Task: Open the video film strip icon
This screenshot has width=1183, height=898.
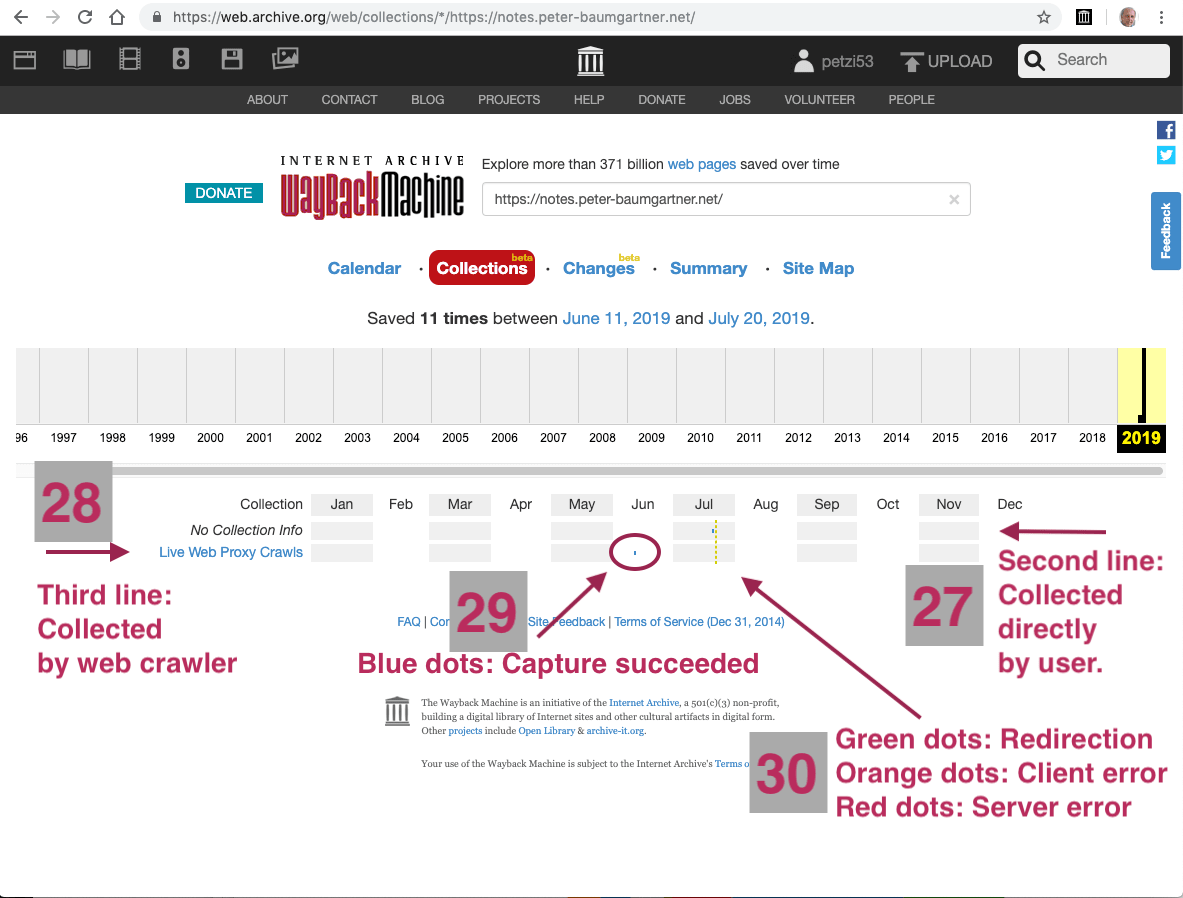Action: [x=130, y=60]
